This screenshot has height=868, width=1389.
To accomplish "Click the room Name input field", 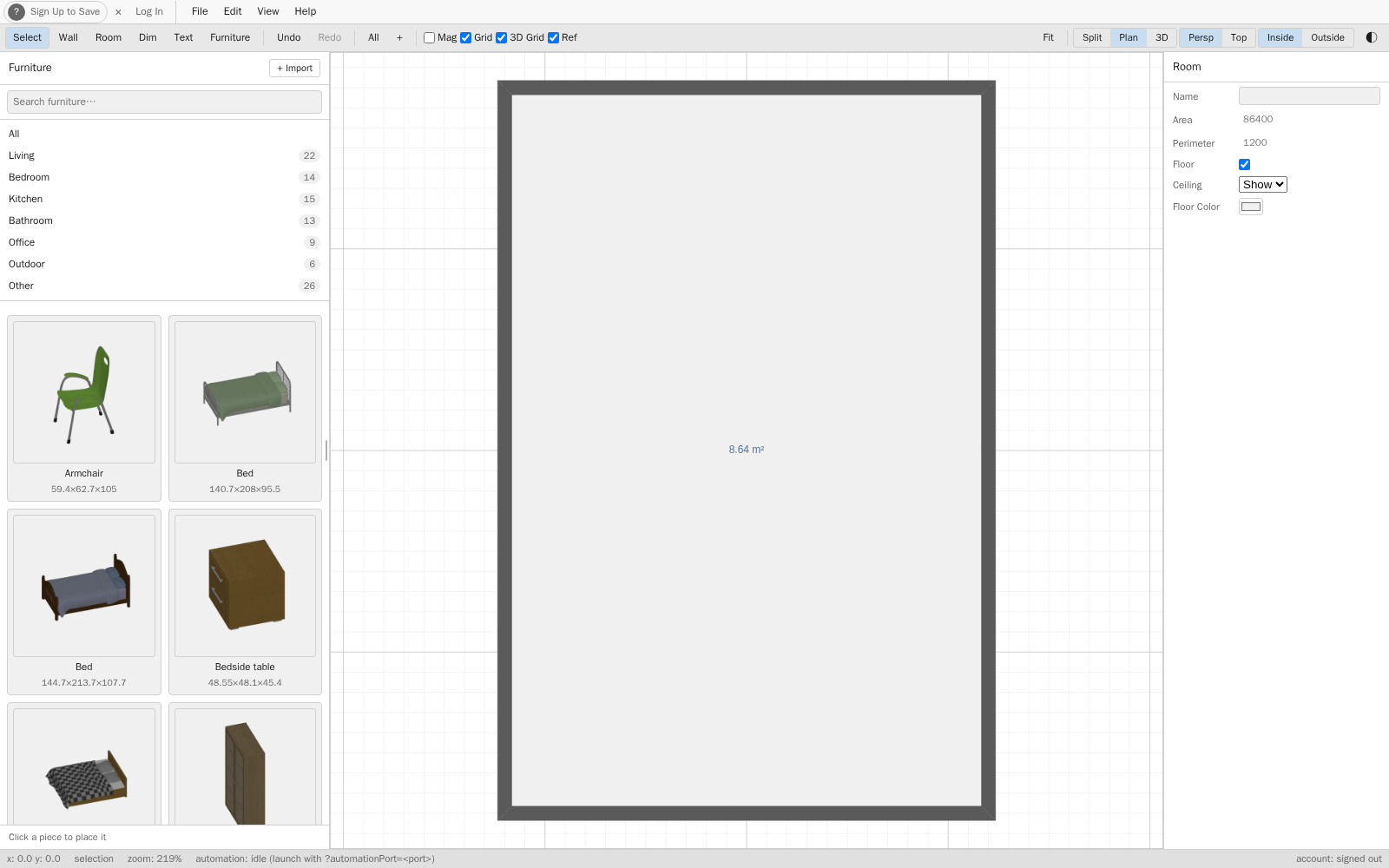I will [1309, 96].
